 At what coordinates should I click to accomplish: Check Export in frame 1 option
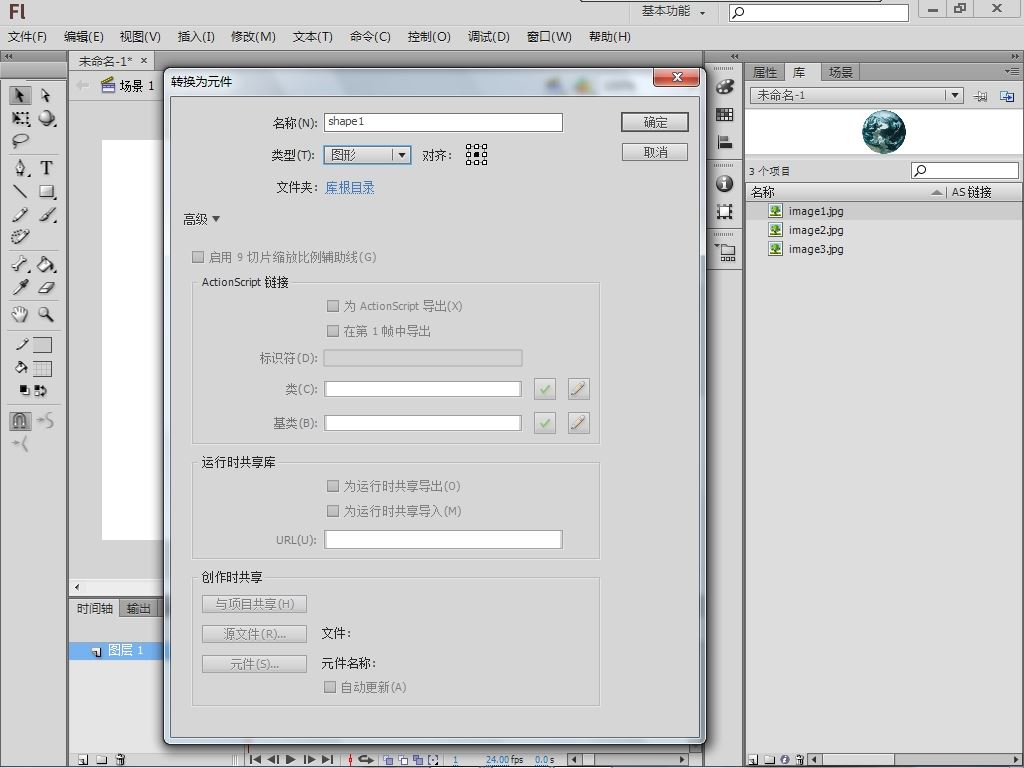(333, 330)
